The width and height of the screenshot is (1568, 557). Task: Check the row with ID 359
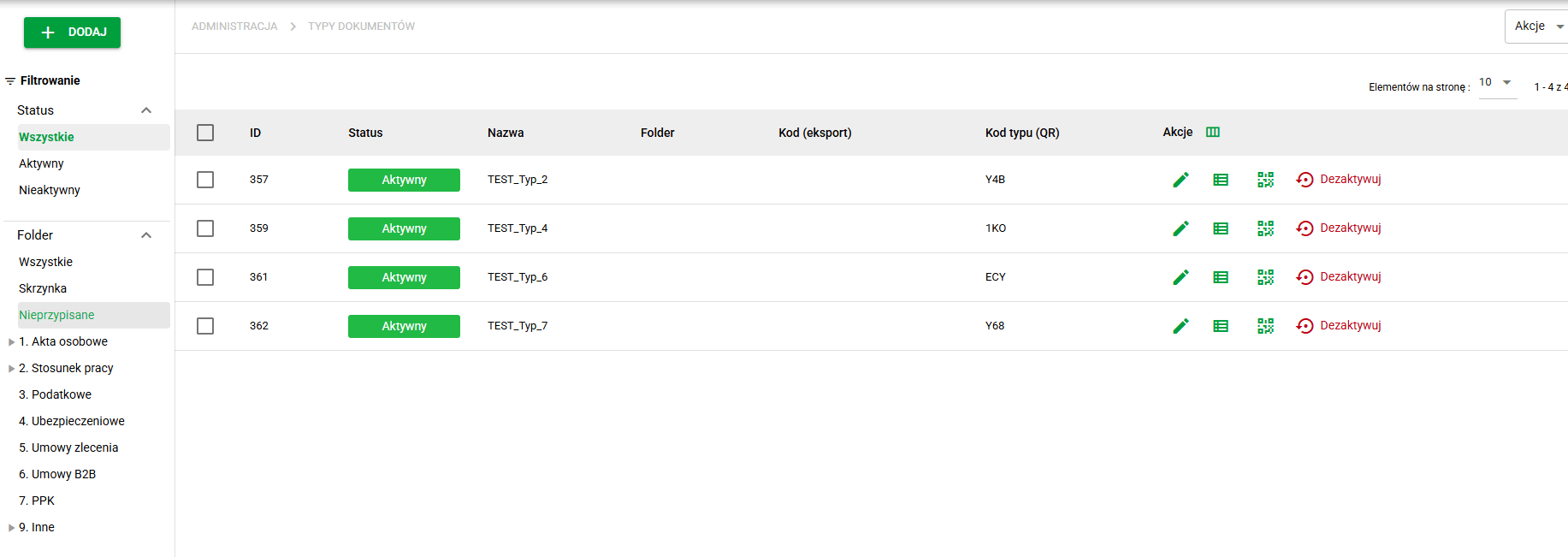[205, 228]
